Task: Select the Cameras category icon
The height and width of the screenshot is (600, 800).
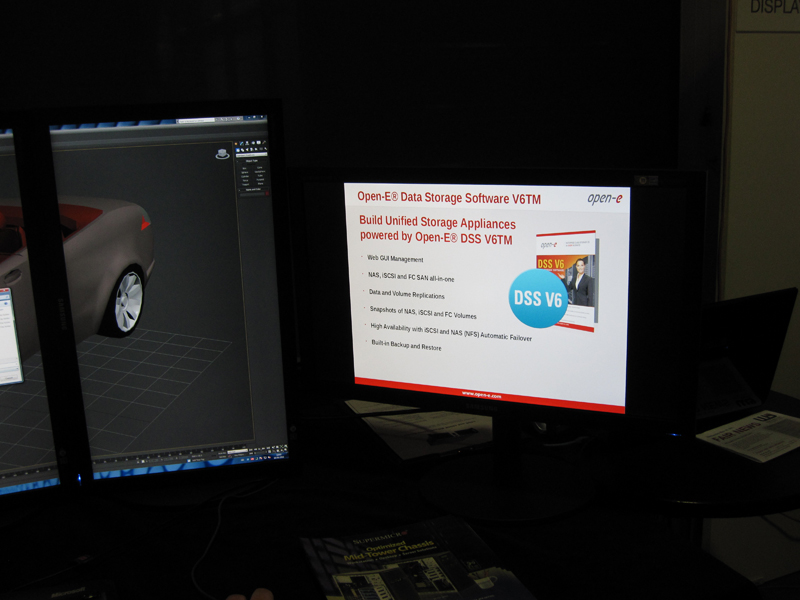Action: pyautogui.click(x=251, y=149)
